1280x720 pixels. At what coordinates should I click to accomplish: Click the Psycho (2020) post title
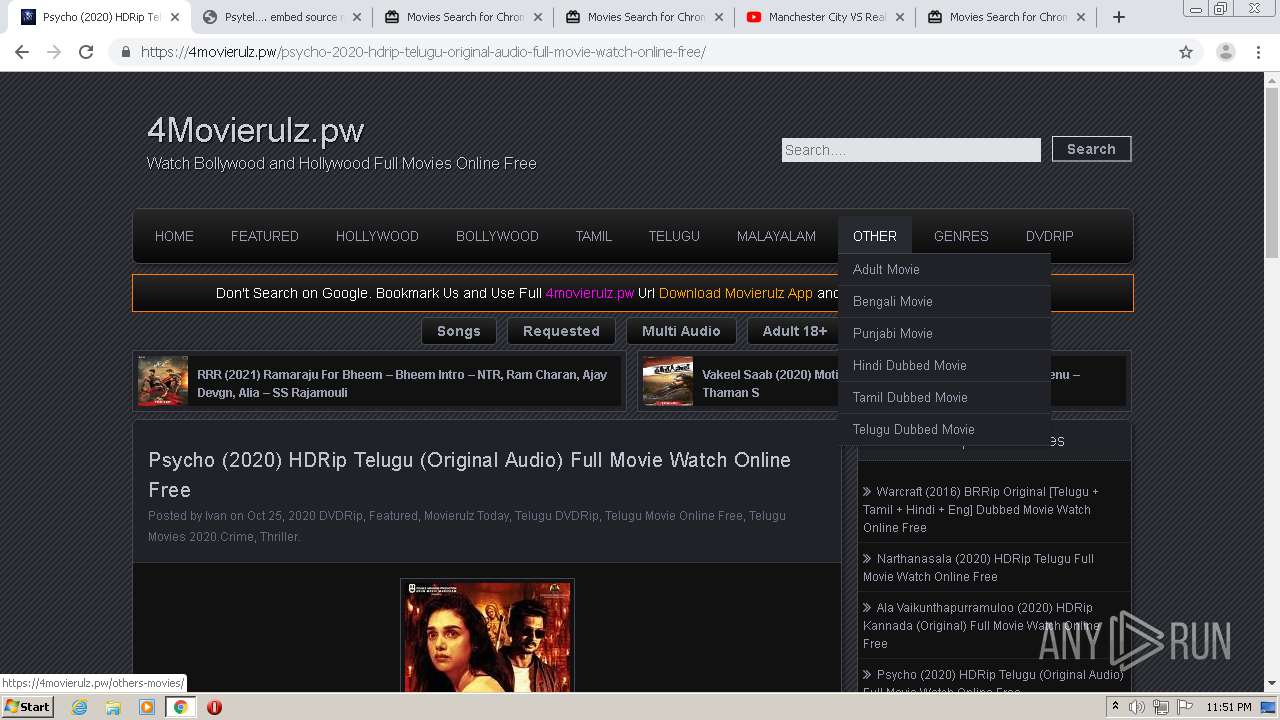469,475
